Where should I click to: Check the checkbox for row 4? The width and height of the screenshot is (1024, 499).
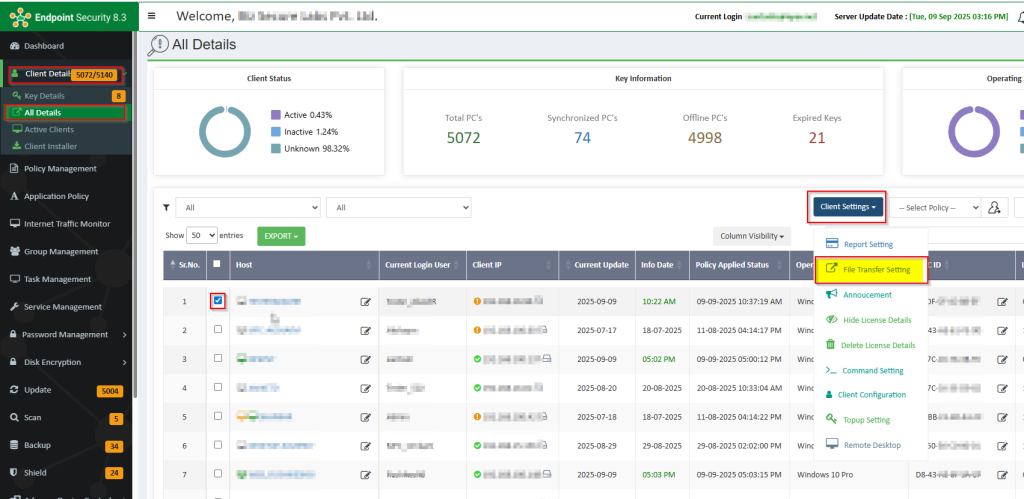(217, 386)
